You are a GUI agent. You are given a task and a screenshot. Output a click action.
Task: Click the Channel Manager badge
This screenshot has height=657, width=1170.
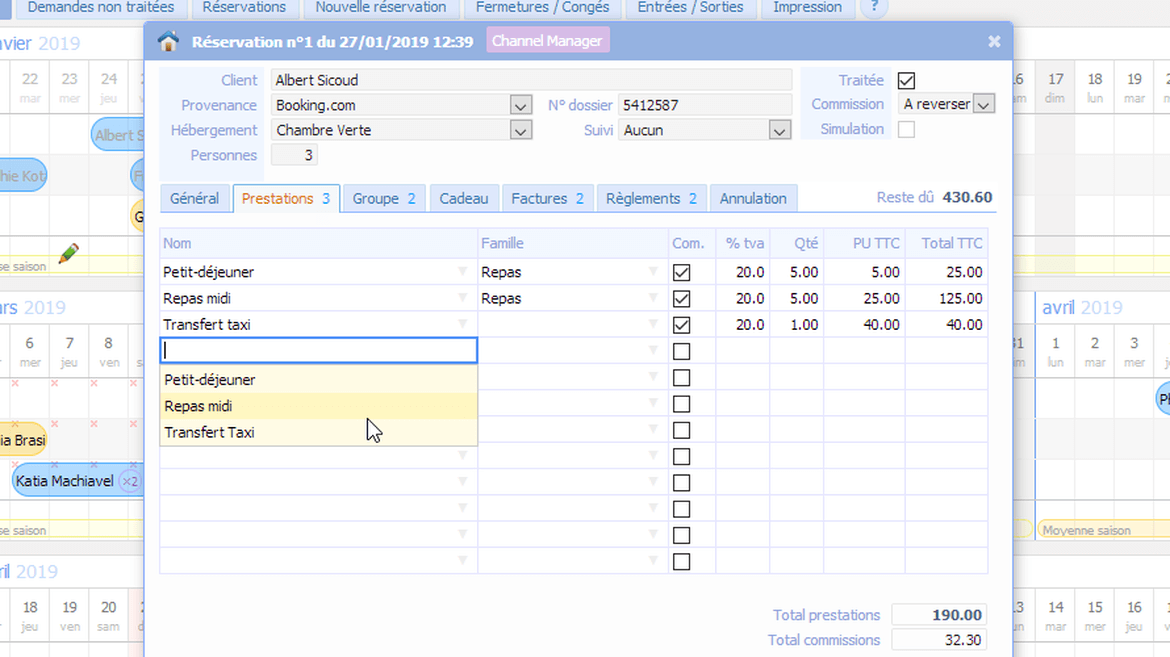pos(547,41)
